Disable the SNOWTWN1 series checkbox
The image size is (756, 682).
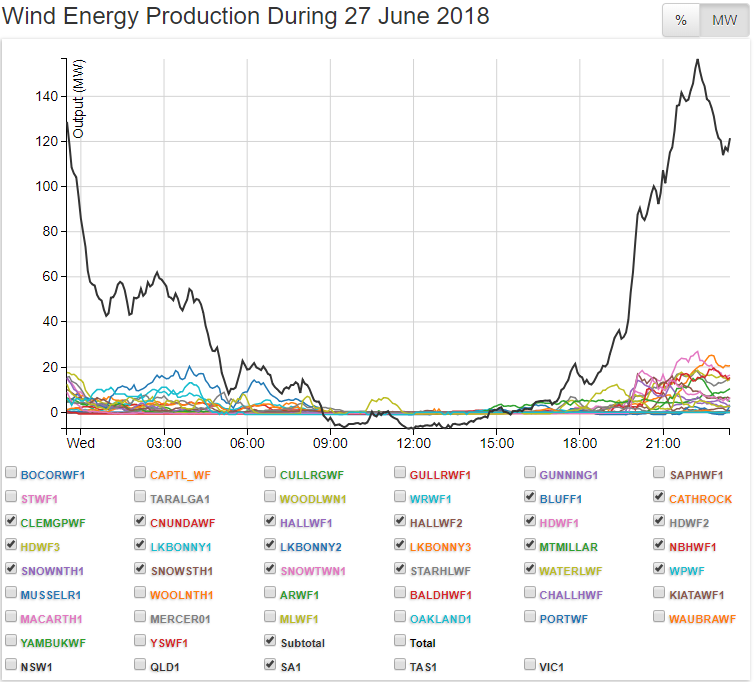coord(270,569)
